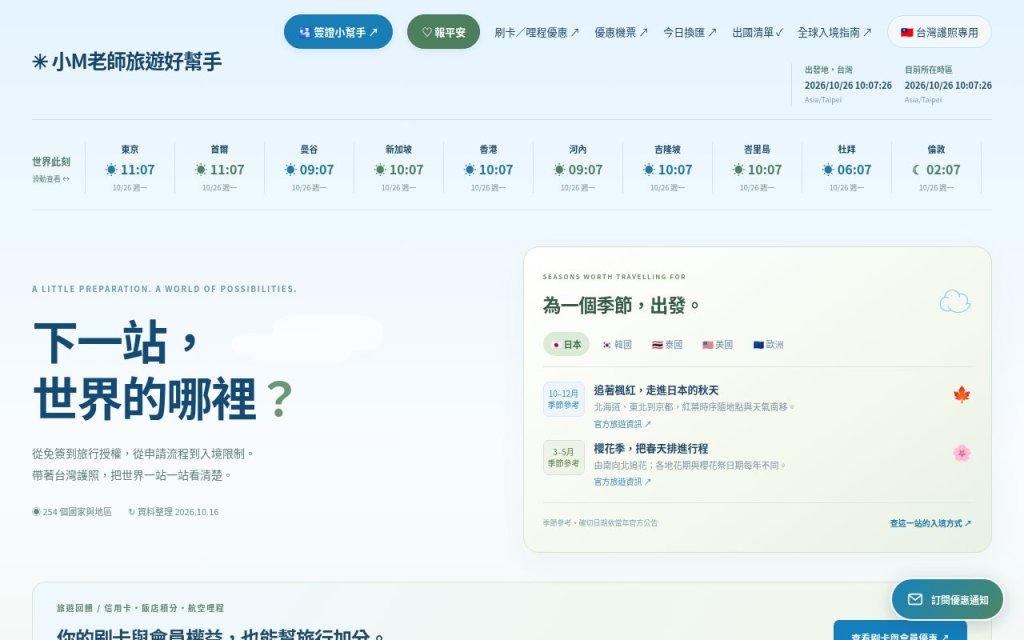Screen dimensions: 1024x640
Task: Click the 小M老師旅遊好幫手 site logo
Action: (x=127, y=61)
